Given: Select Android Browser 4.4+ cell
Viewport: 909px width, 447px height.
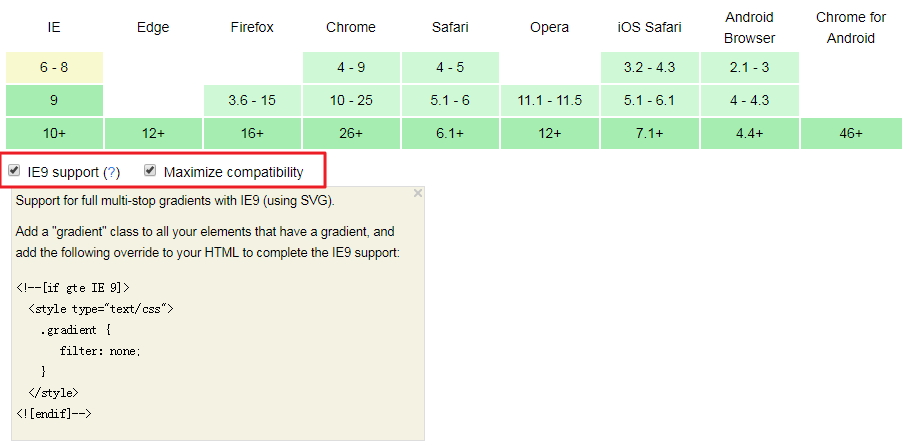Looking at the screenshot, I should click(x=750, y=133).
